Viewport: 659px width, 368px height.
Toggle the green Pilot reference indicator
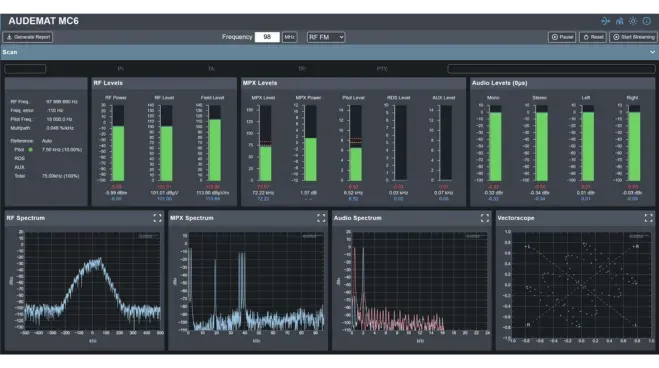pyautogui.click(x=30, y=150)
